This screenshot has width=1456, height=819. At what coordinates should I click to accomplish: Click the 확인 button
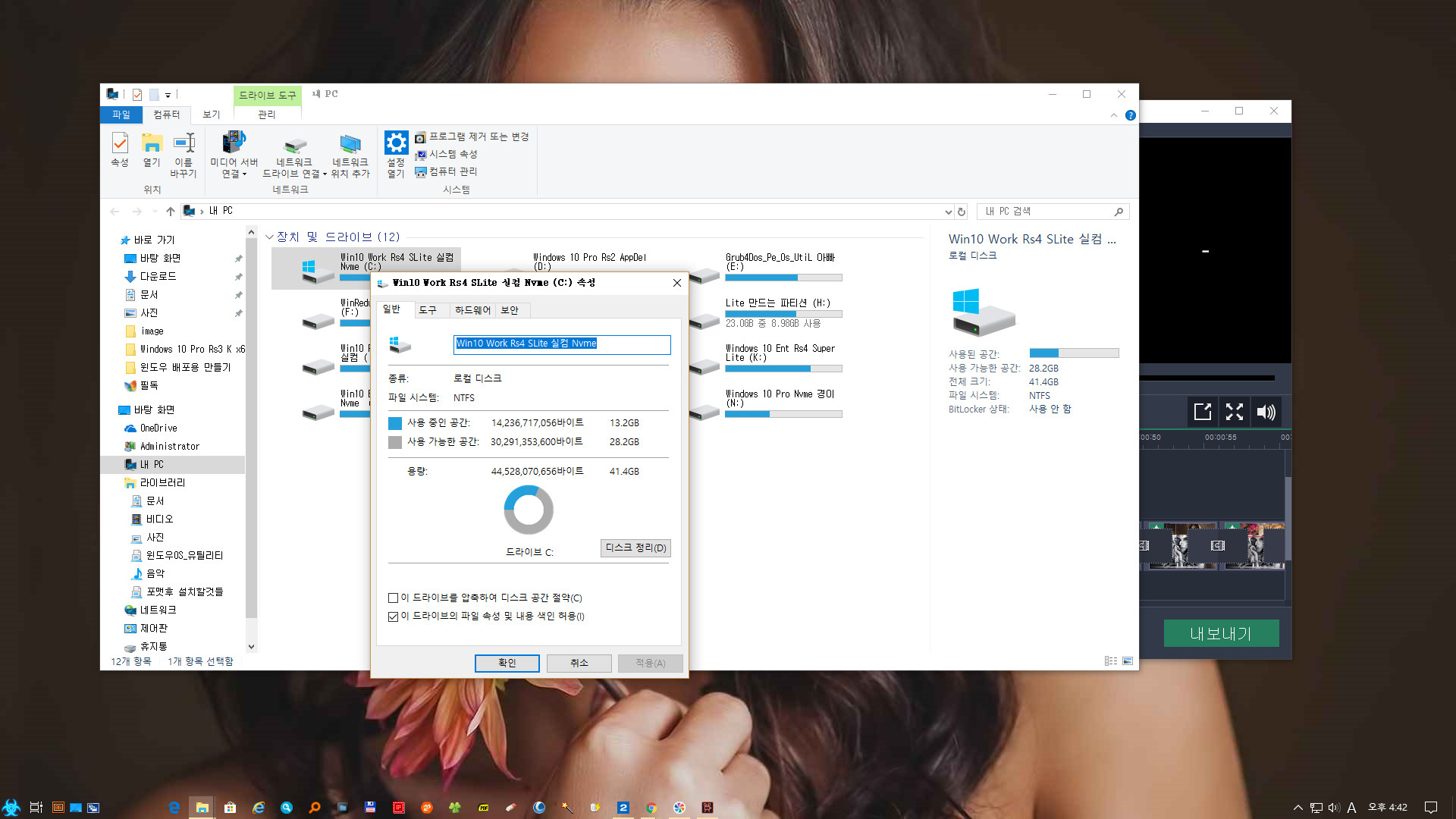(x=507, y=663)
